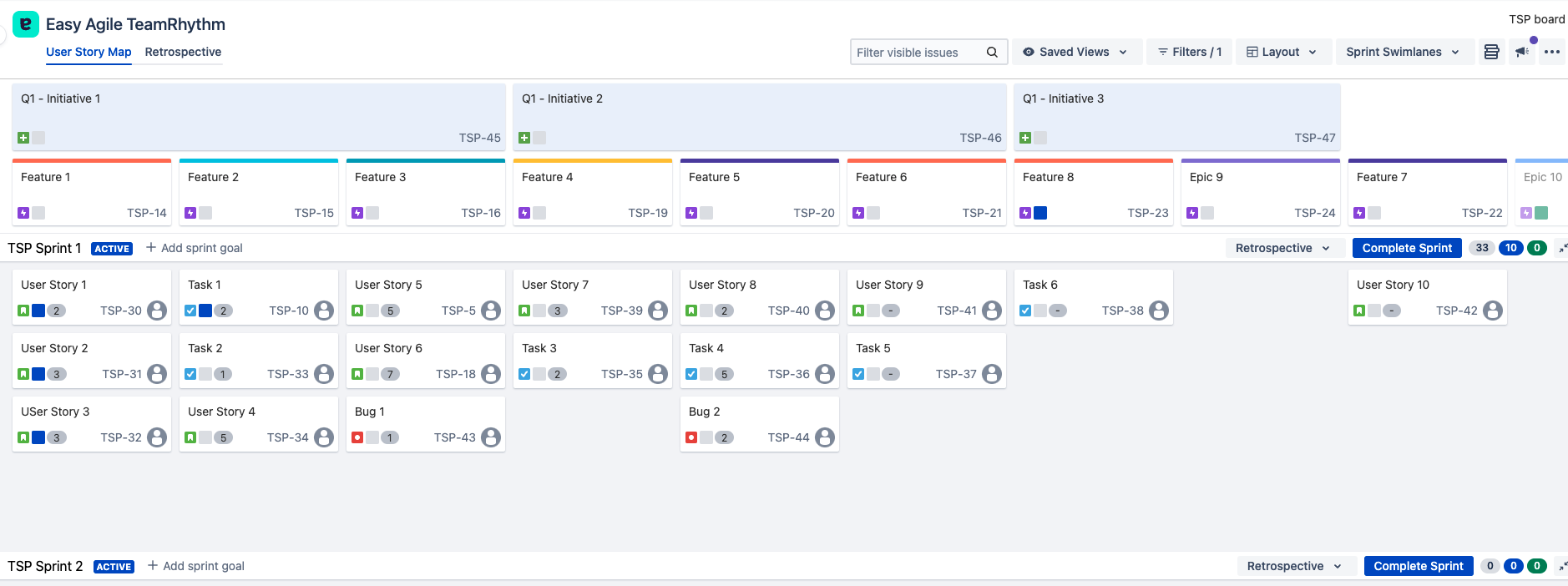Open the megaphone announcements icon

coord(1522,52)
